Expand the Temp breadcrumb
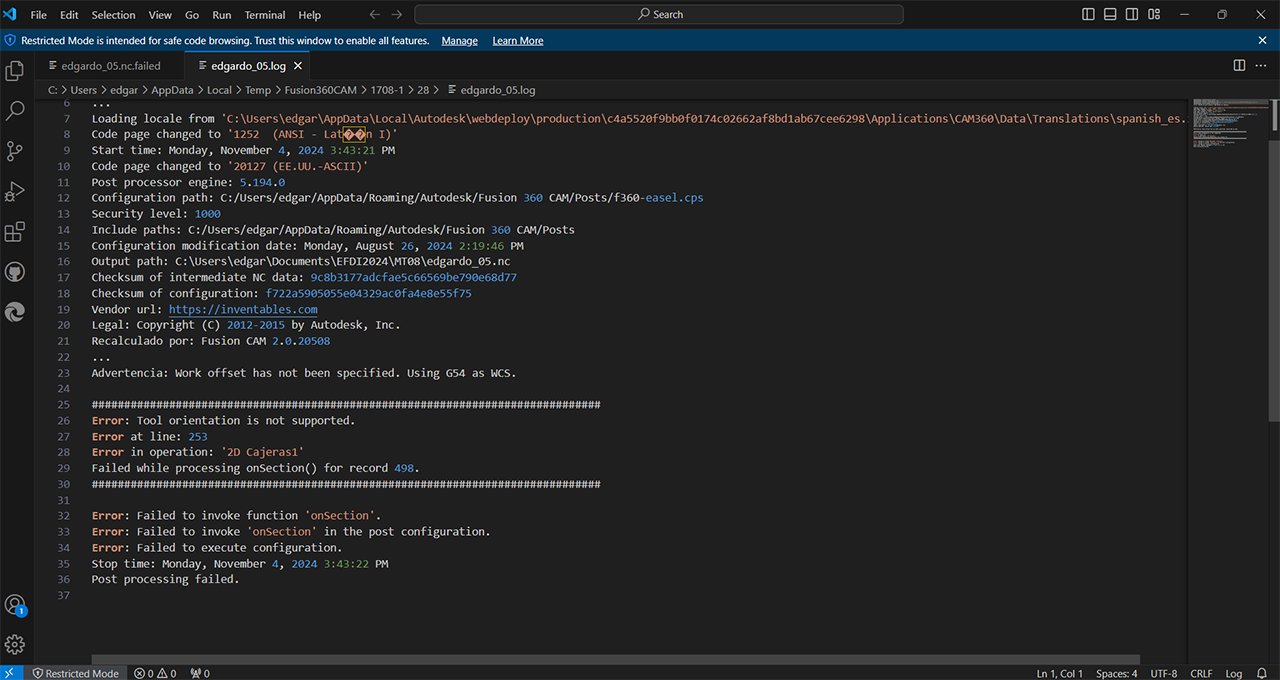Viewport: 1280px width, 680px height. (x=258, y=90)
